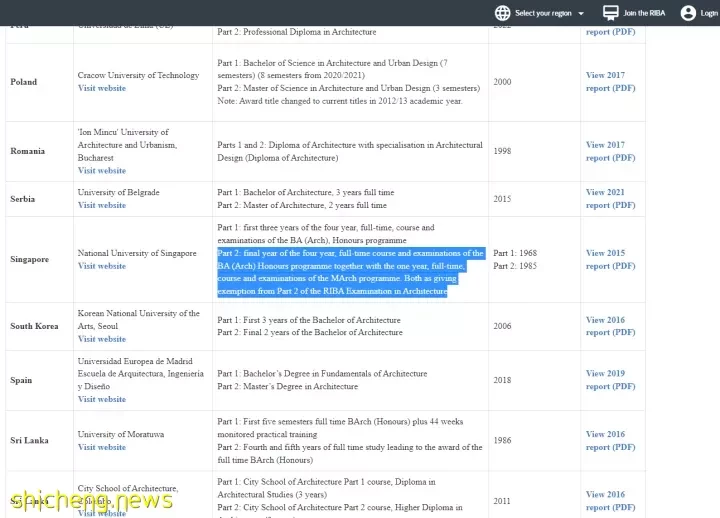Open Romania's View 2017 report PDF
Screen dimensions: 720x518
[x=610, y=151]
